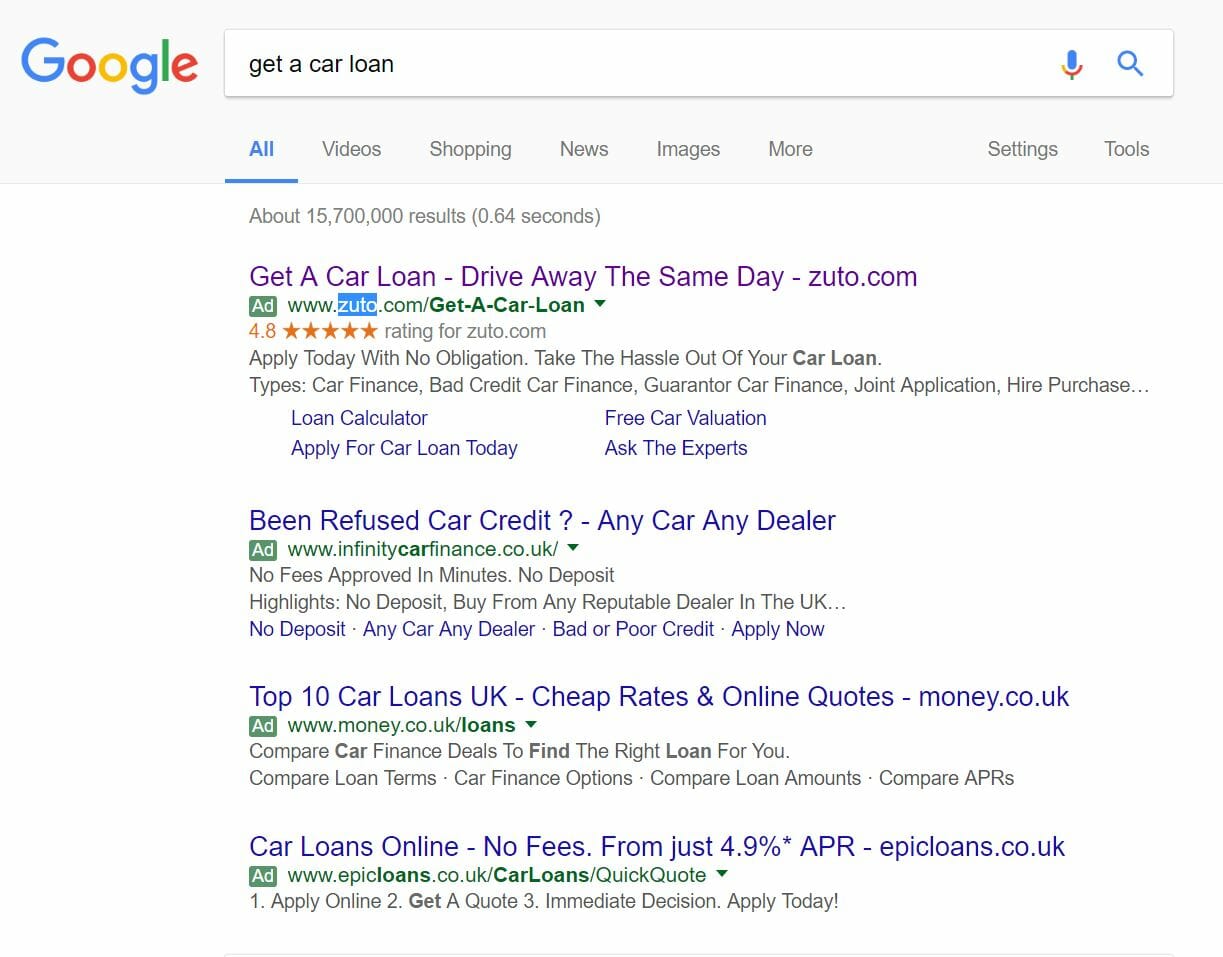Expand dropdown arrow beside money.co.uk/loans URL

click(x=531, y=724)
